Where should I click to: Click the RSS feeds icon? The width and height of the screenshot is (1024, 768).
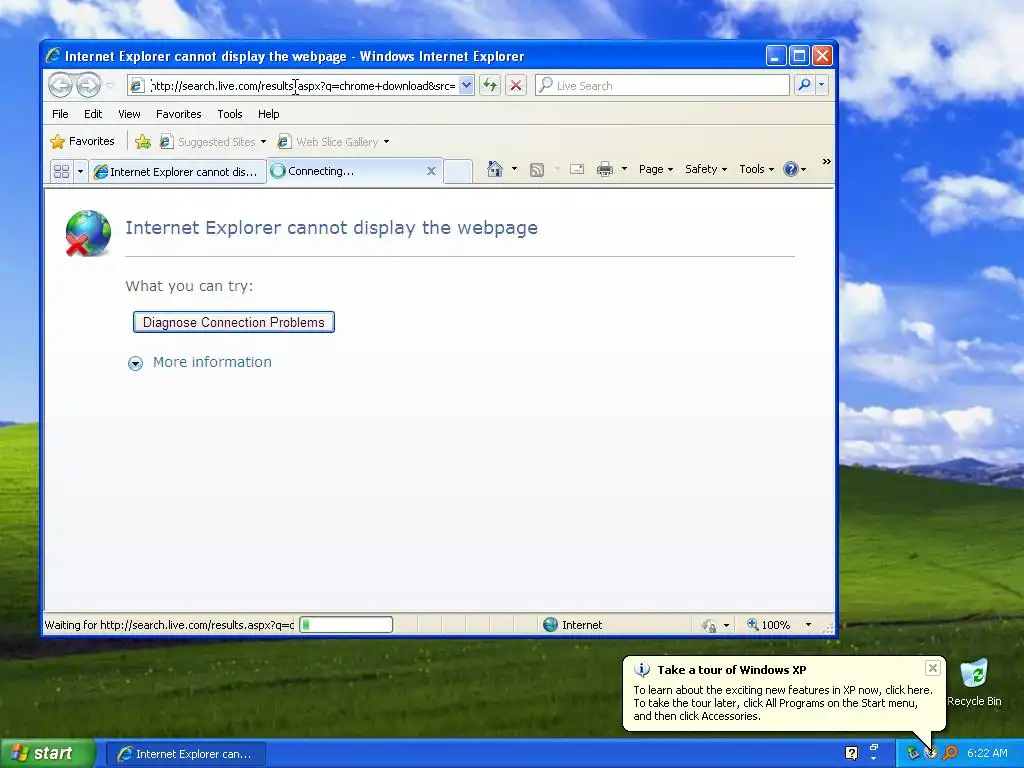coord(537,170)
